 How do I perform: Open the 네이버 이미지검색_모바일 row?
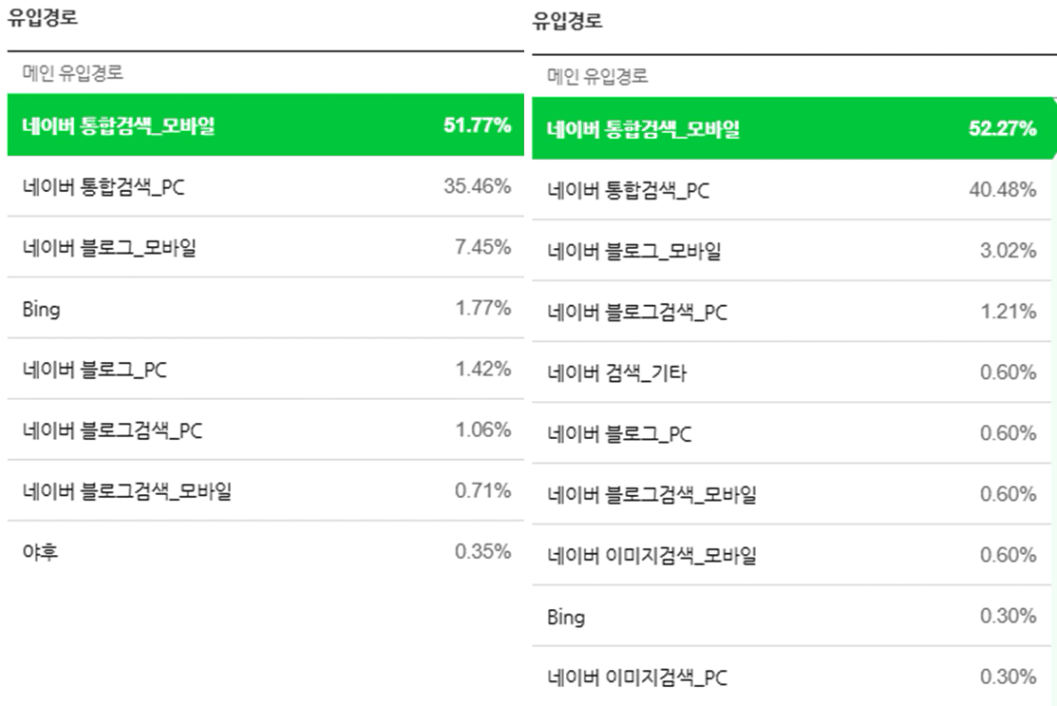tap(790, 555)
